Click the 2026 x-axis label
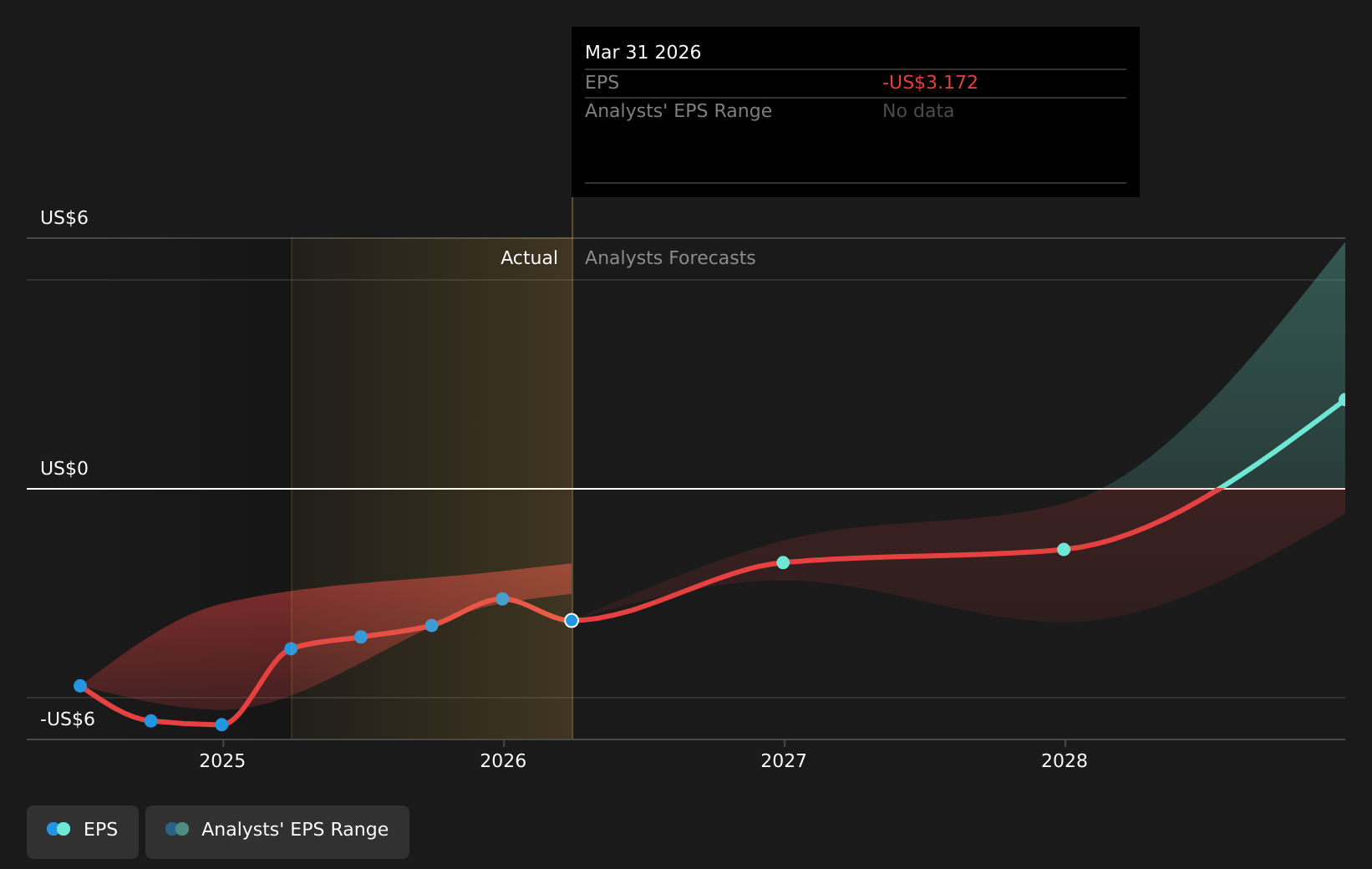 point(503,760)
